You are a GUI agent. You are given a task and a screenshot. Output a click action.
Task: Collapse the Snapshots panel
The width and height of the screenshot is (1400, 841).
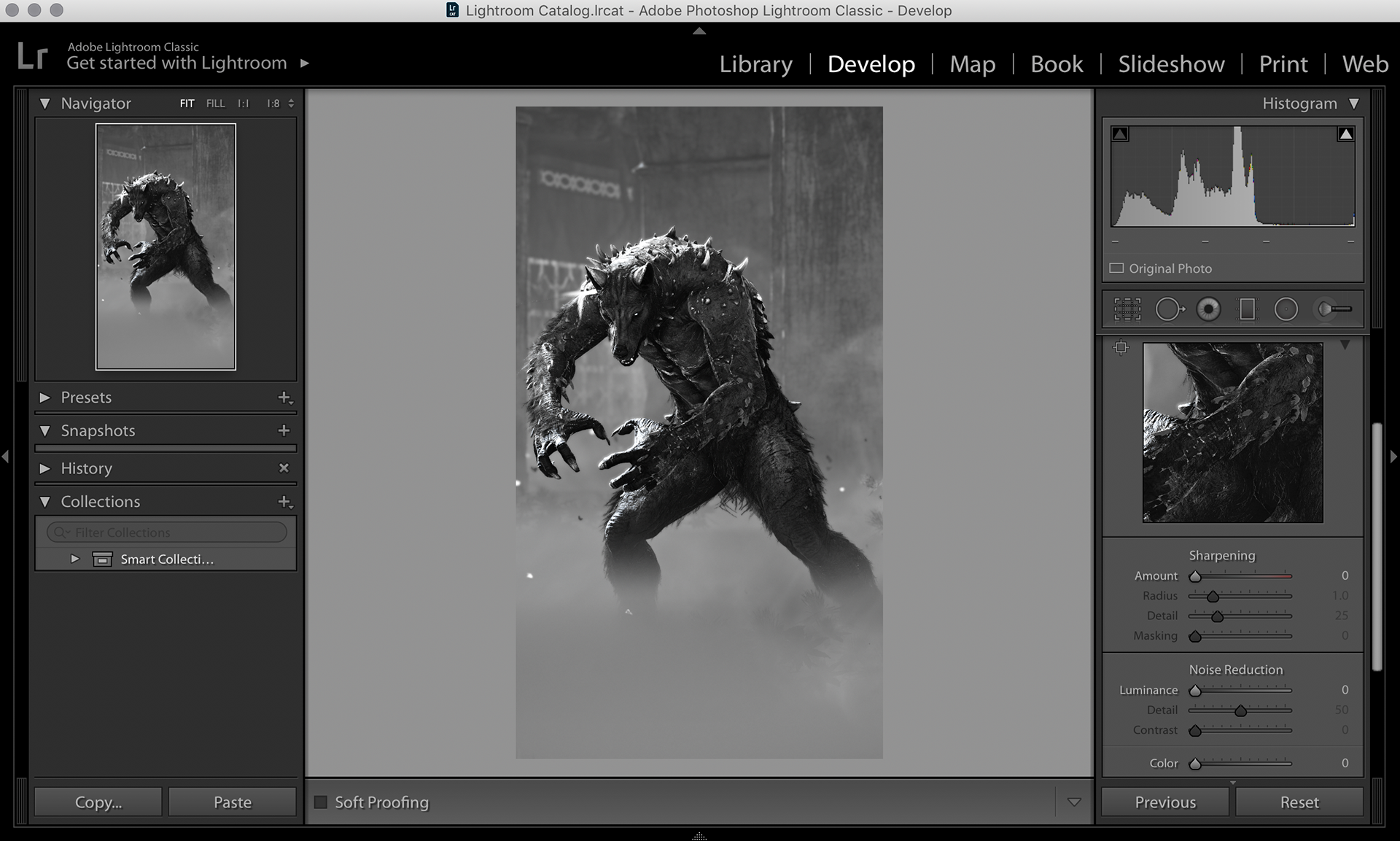(45, 430)
